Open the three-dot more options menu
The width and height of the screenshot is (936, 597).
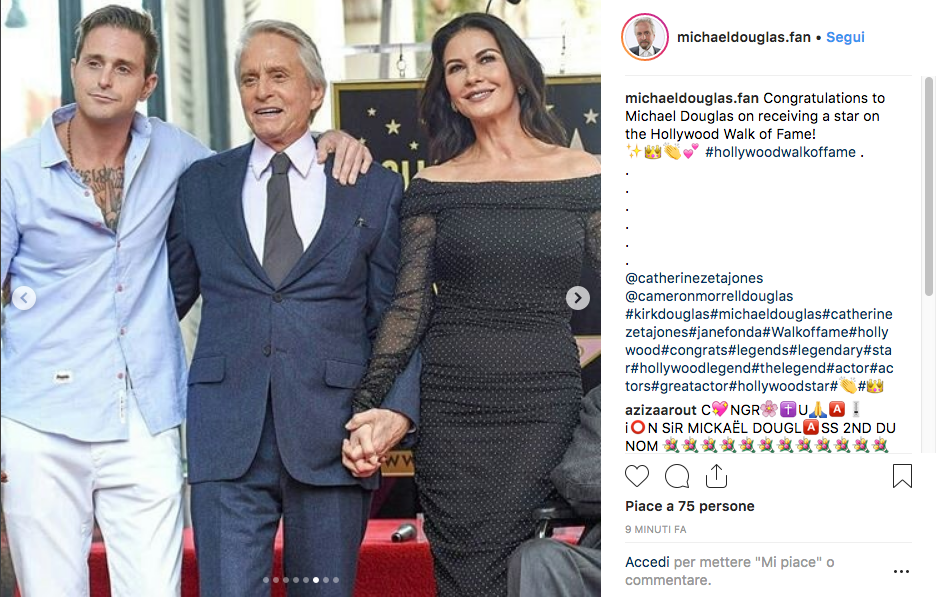[901, 571]
